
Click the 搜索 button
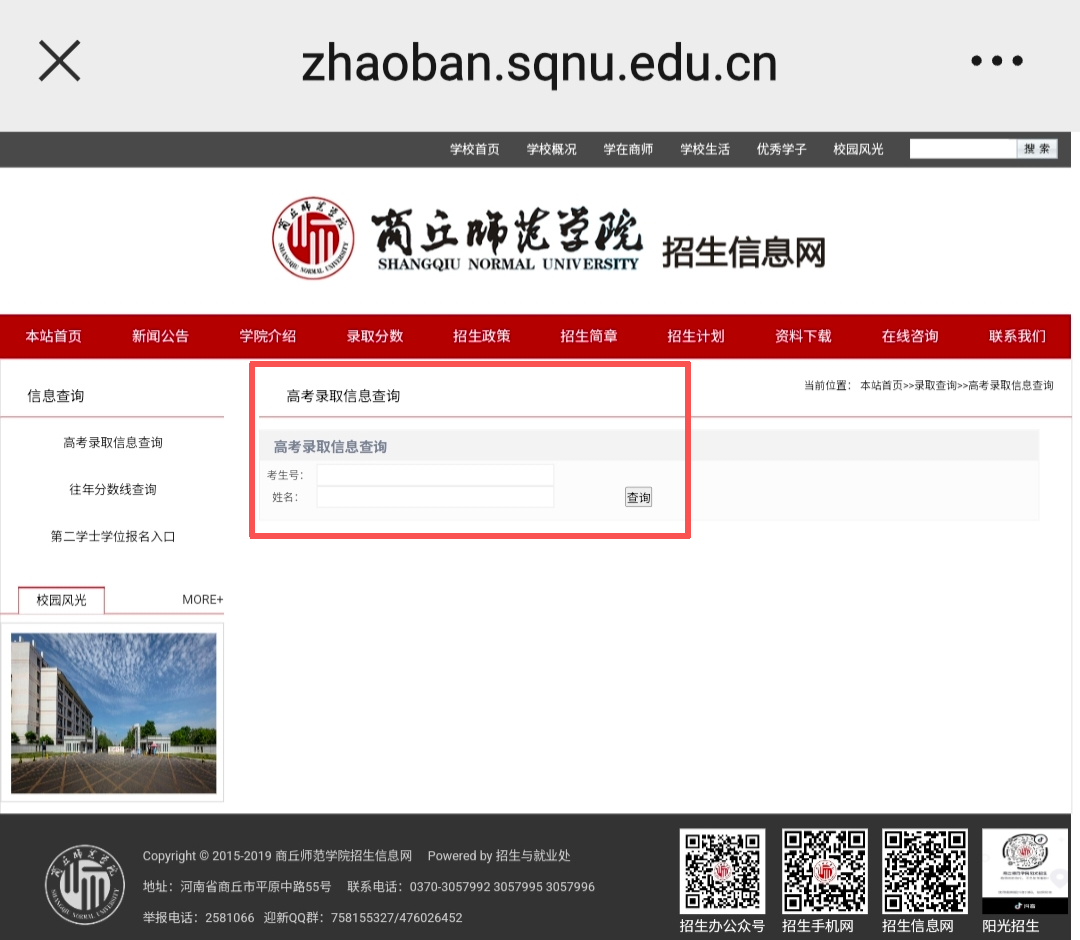tap(1037, 149)
